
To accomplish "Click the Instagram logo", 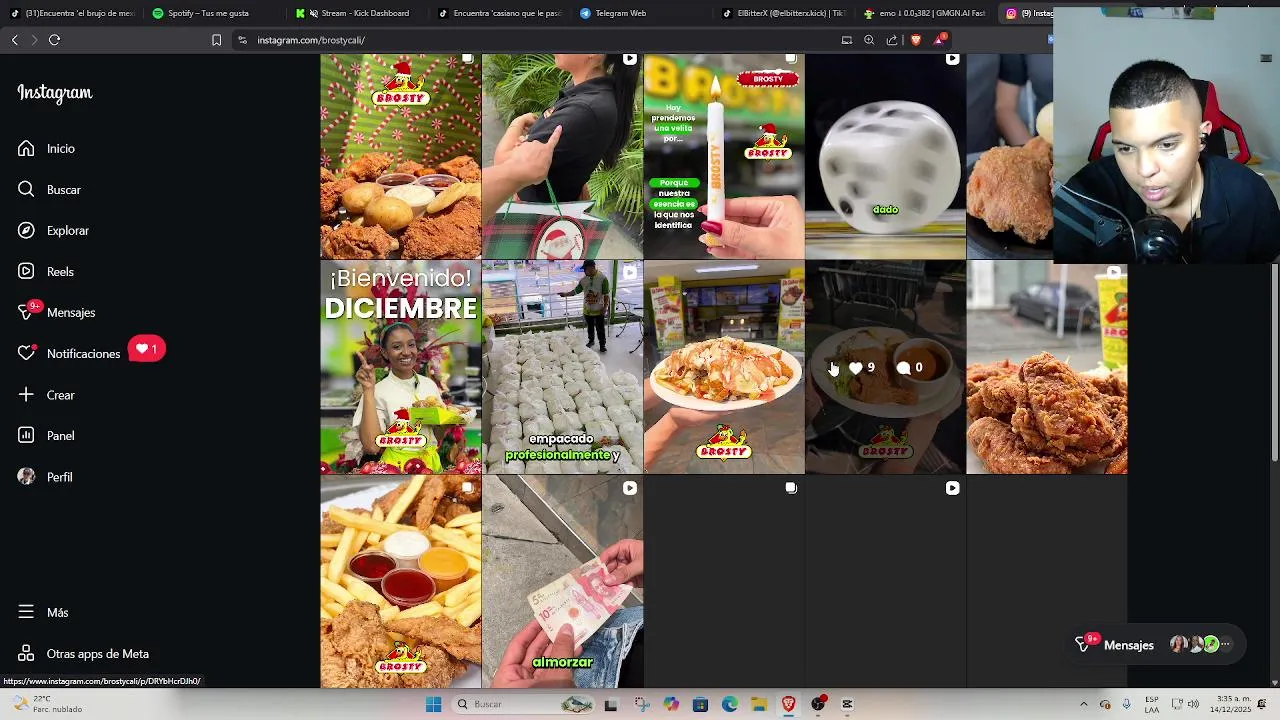I will tap(54, 93).
